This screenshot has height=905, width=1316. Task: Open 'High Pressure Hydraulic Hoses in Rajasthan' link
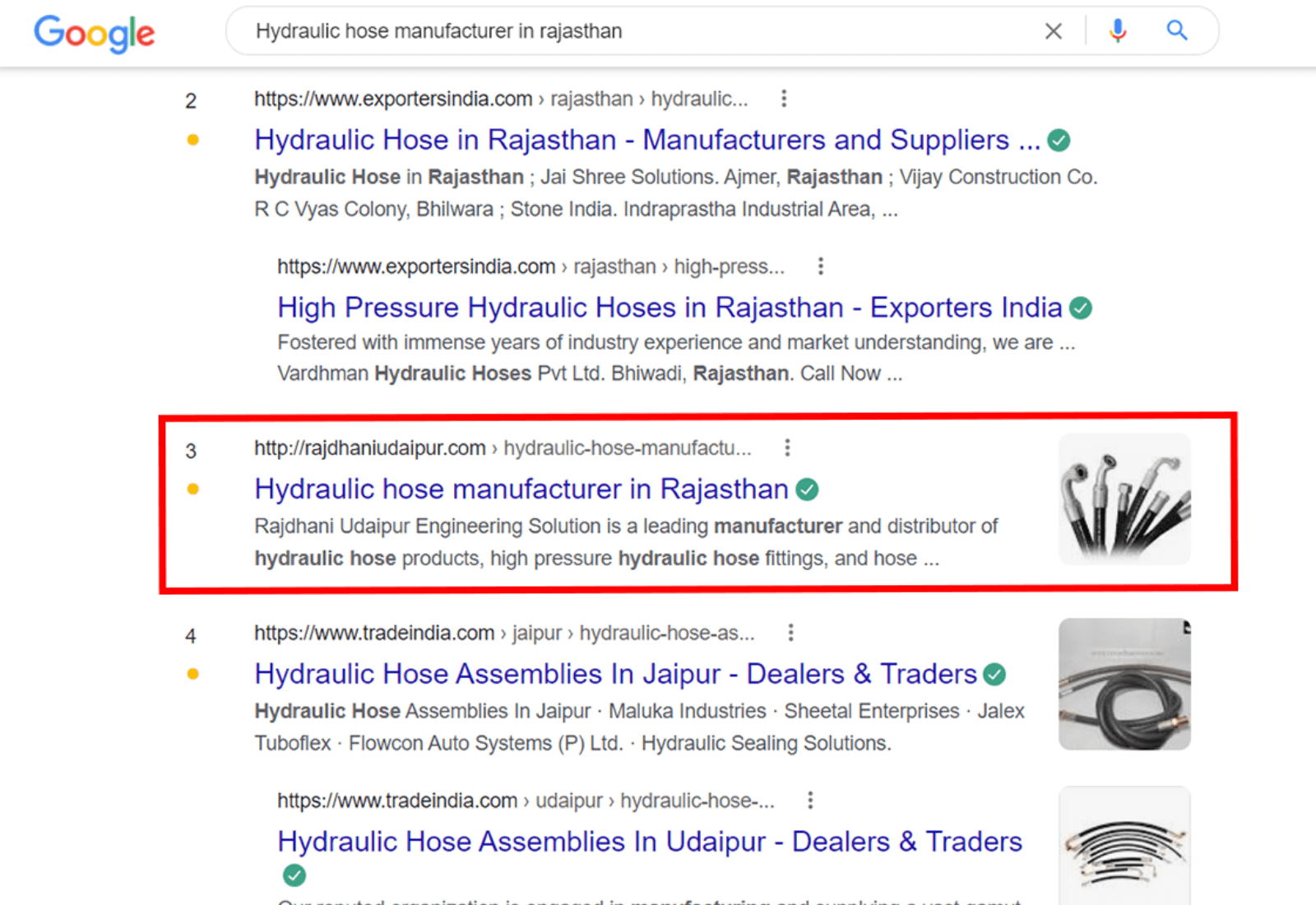(669, 308)
